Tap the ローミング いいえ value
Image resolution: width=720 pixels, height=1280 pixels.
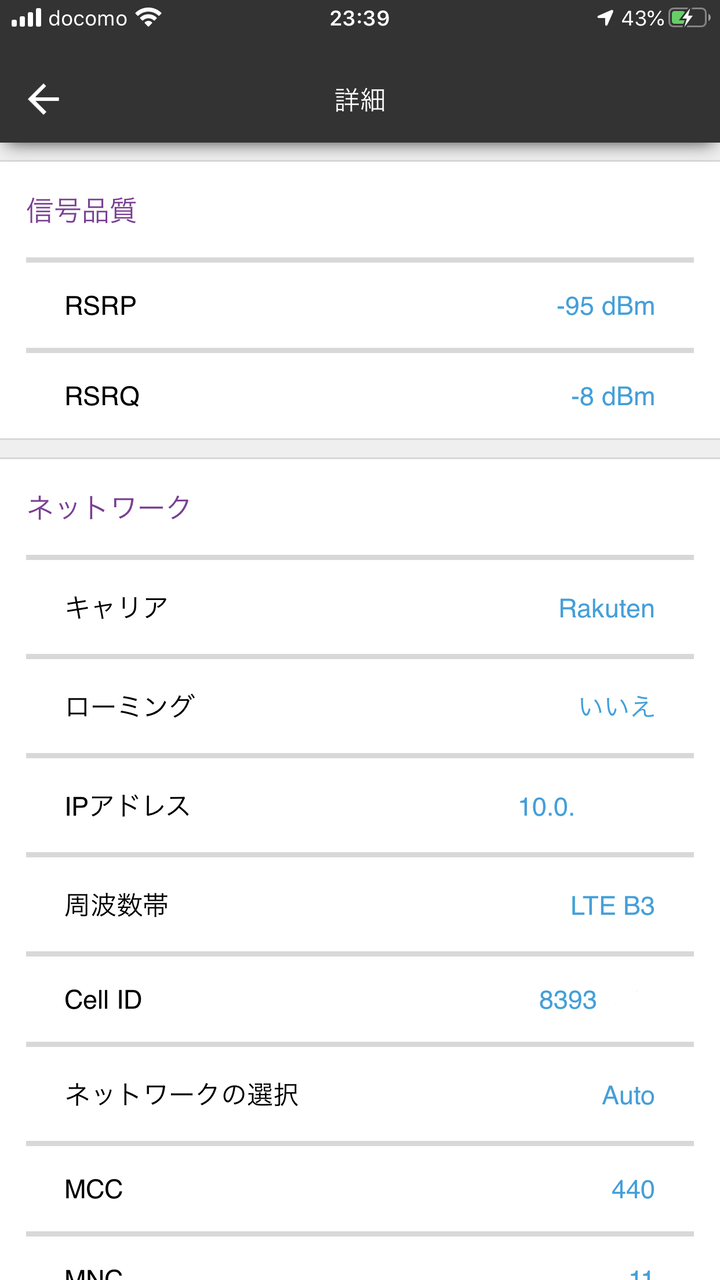[x=617, y=706]
